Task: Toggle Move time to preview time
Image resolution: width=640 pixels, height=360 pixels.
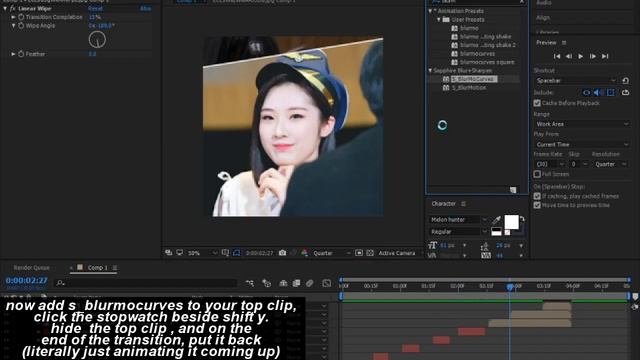Action: pos(537,205)
